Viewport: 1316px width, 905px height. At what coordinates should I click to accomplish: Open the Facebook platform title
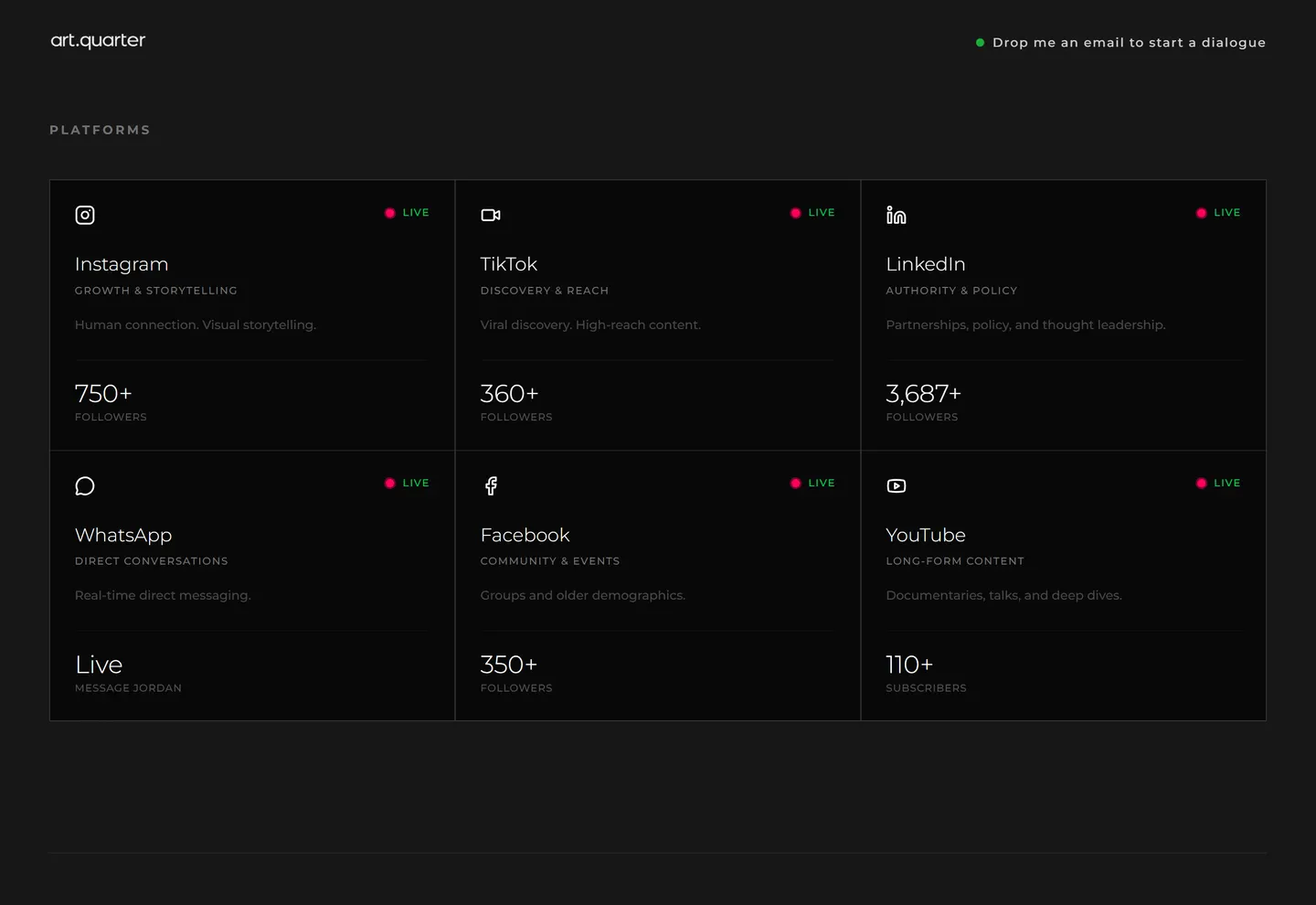pyautogui.click(x=525, y=535)
